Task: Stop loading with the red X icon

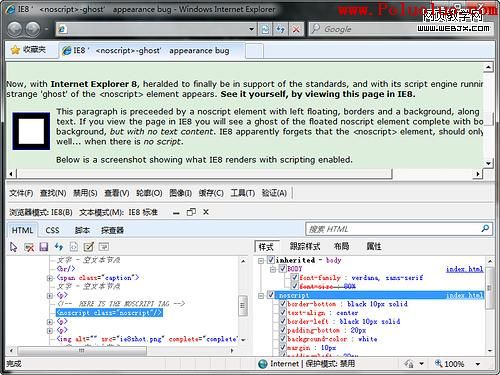Action: click(x=296, y=30)
